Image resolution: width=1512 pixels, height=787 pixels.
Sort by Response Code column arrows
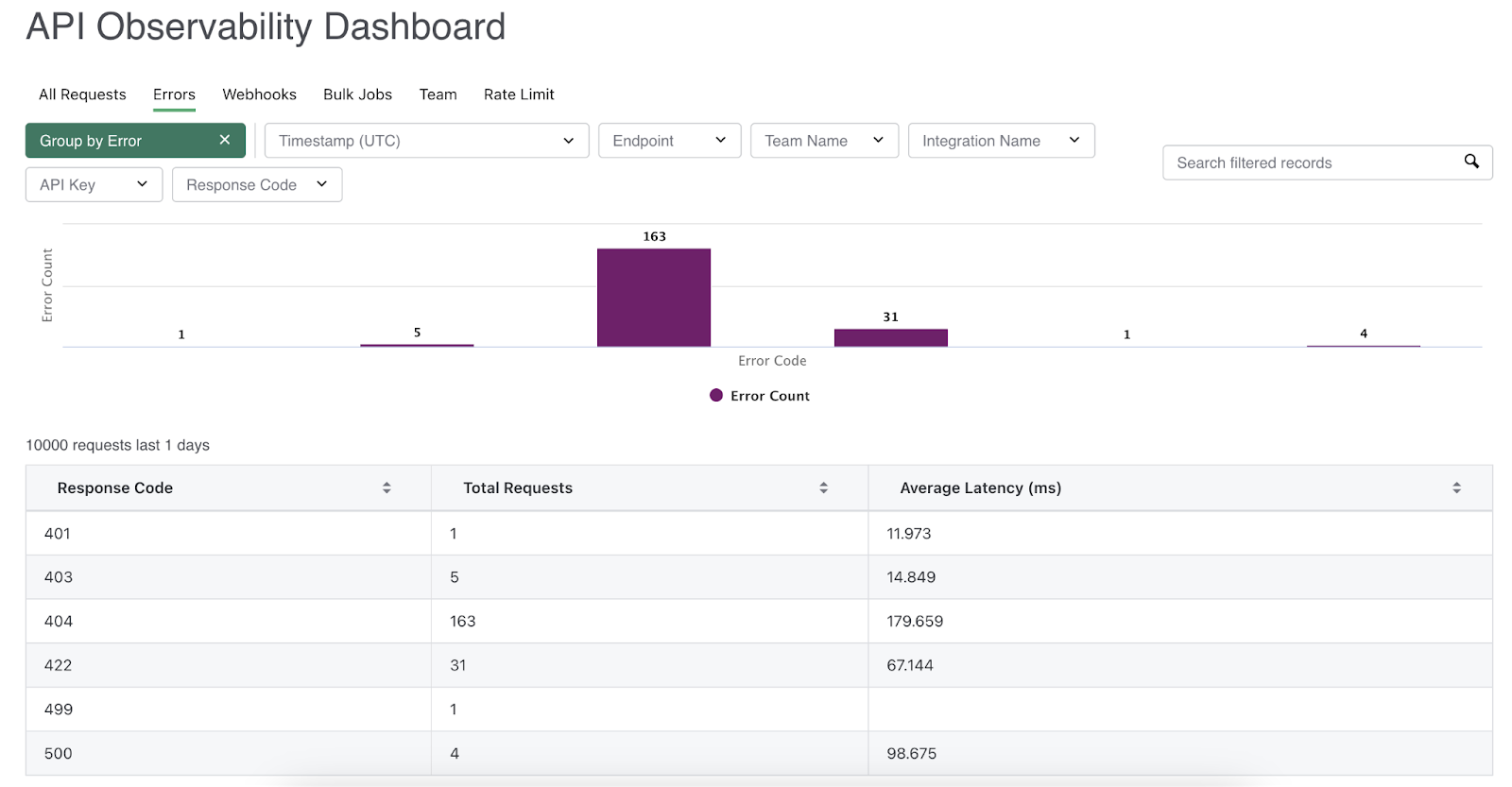[x=387, y=488]
